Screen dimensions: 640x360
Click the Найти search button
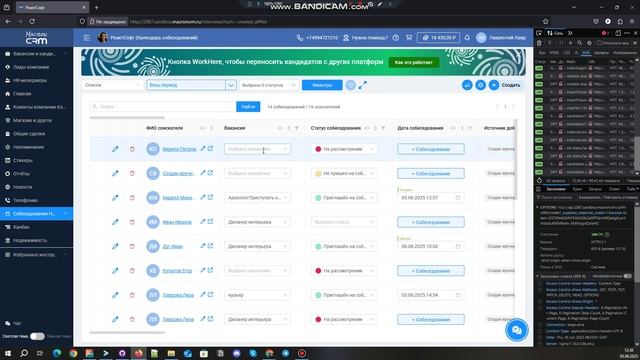(x=248, y=107)
